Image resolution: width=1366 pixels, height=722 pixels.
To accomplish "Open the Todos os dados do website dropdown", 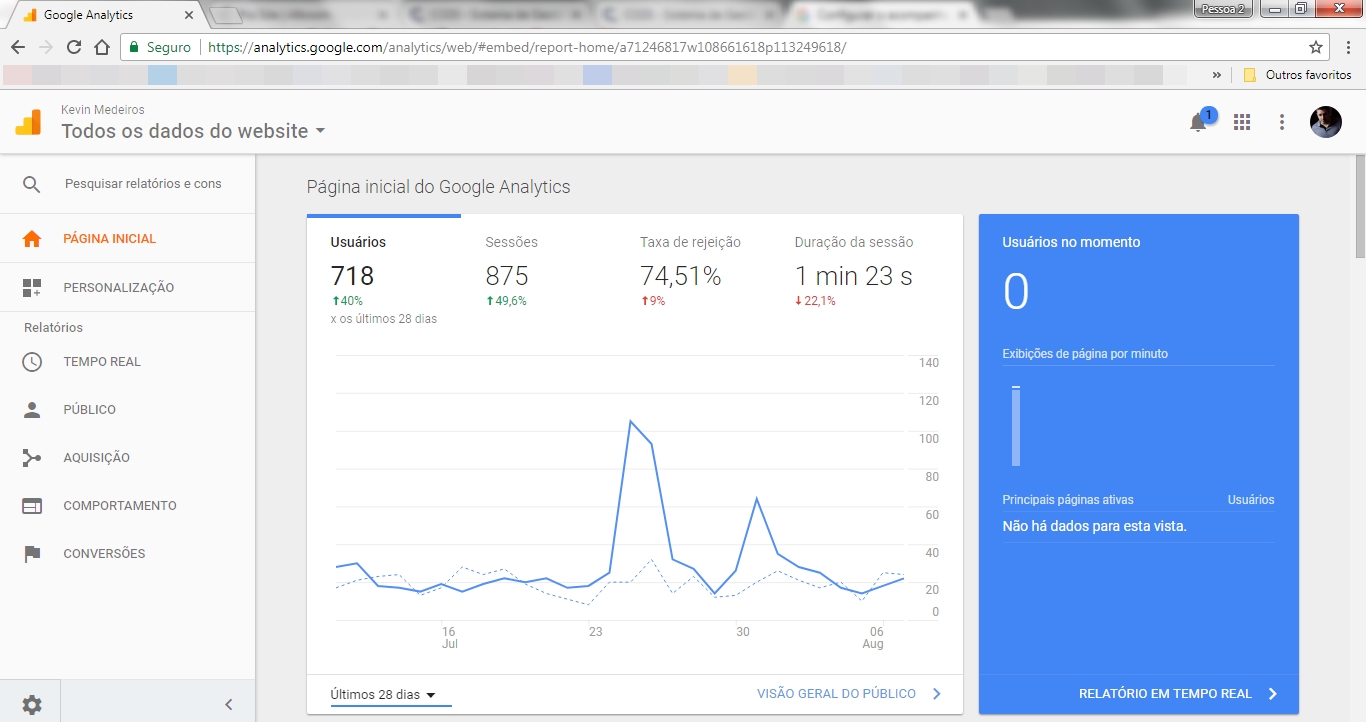I will pyautogui.click(x=194, y=131).
